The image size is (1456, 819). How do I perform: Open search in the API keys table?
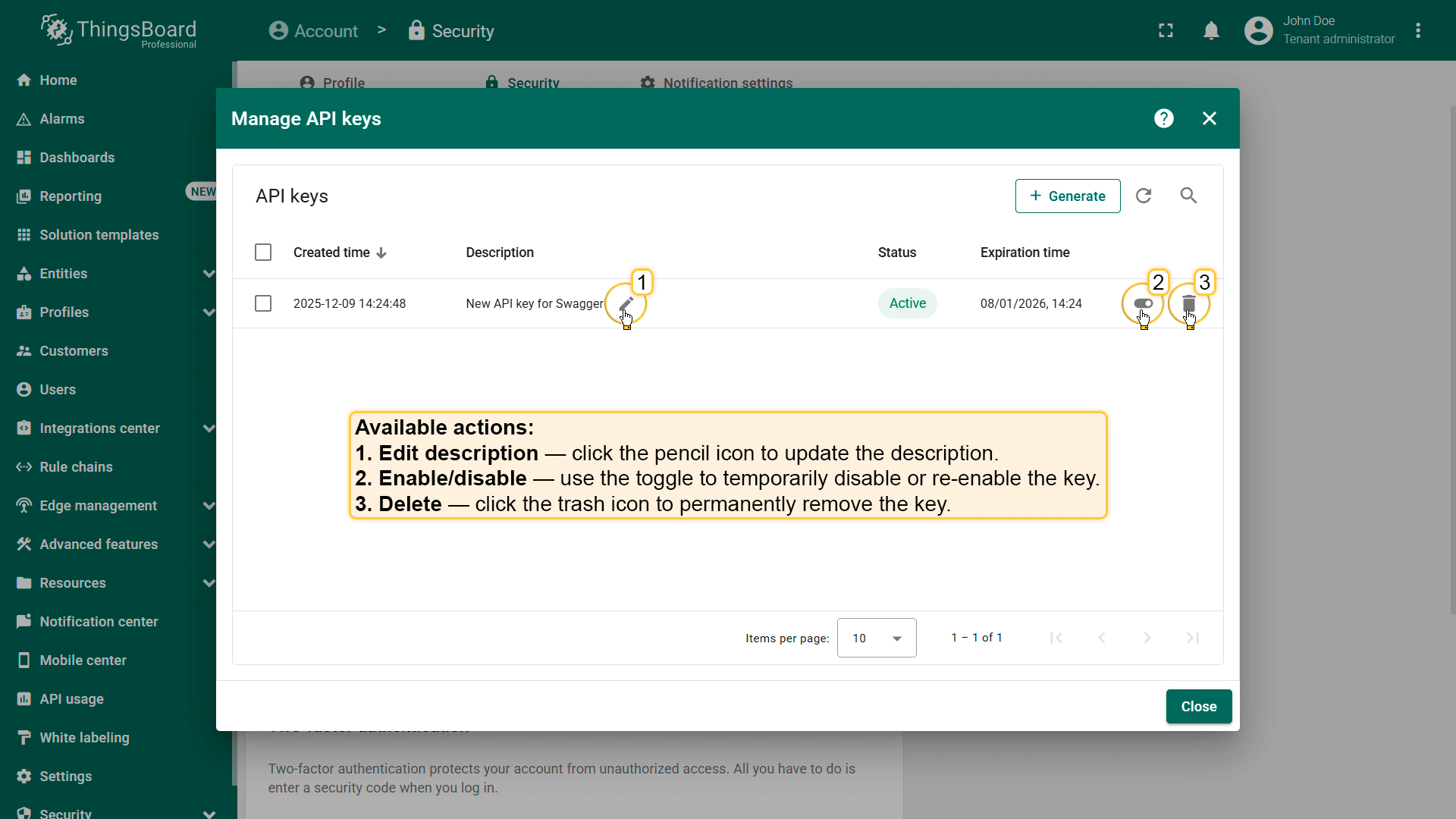pos(1188,196)
